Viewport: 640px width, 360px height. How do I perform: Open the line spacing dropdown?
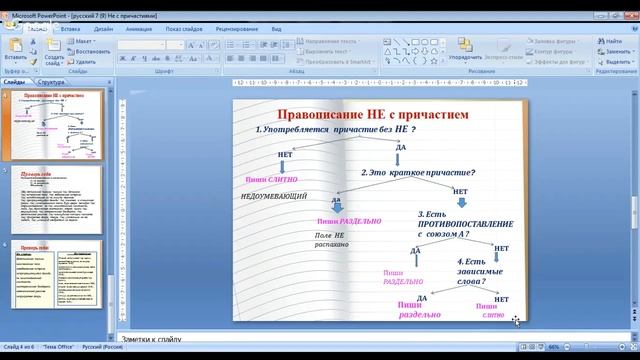[x=288, y=45]
